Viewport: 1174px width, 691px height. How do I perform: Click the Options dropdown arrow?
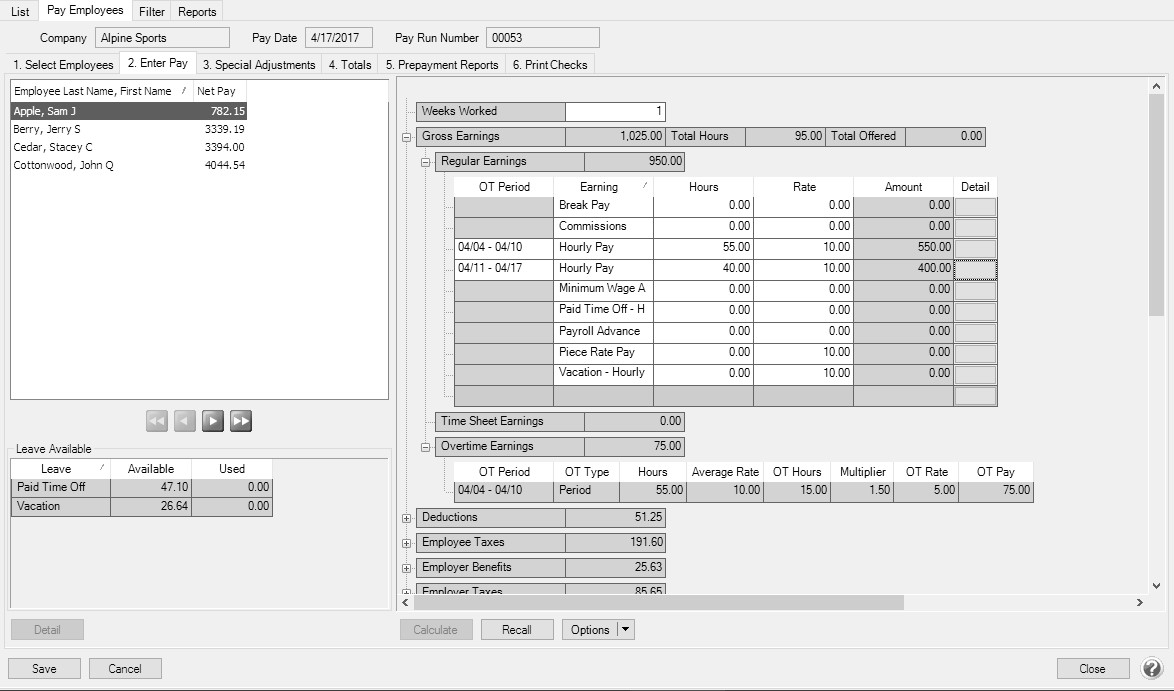pyautogui.click(x=626, y=629)
